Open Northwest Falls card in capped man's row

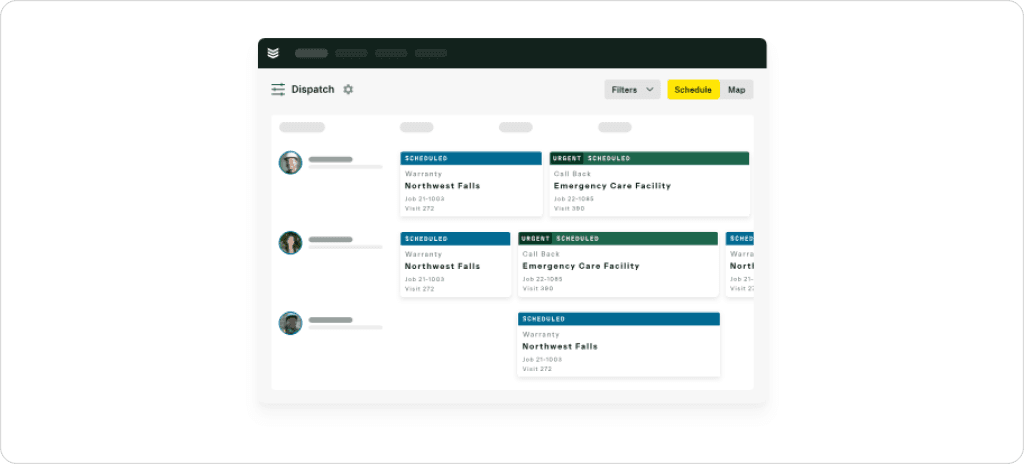[618, 344]
